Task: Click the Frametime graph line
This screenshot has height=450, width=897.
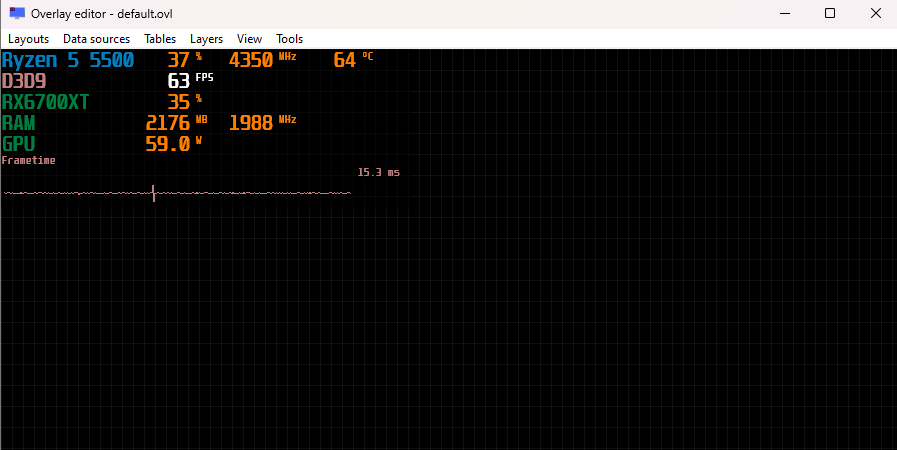Action: [177, 193]
